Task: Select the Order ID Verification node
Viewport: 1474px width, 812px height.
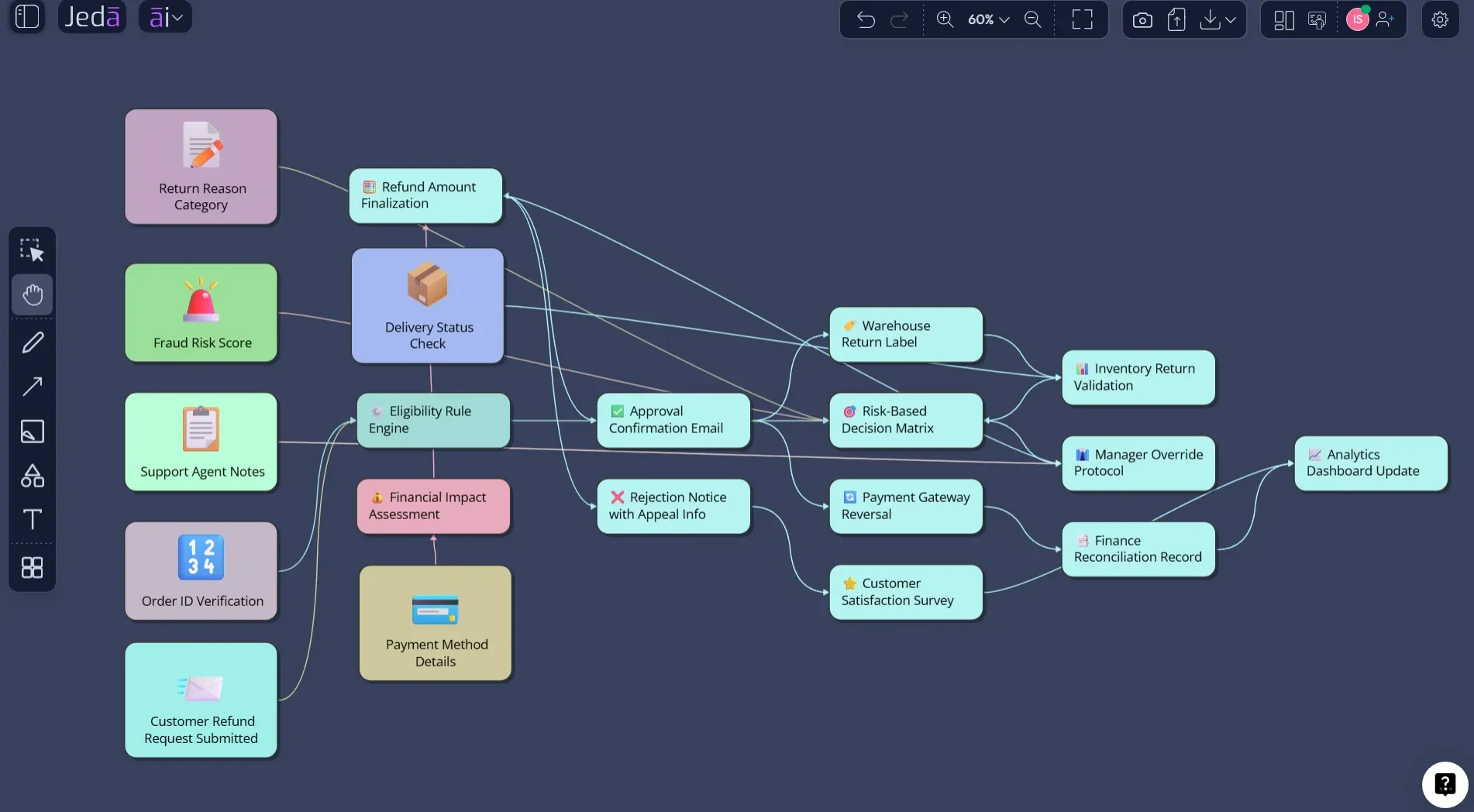Action: point(201,571)
